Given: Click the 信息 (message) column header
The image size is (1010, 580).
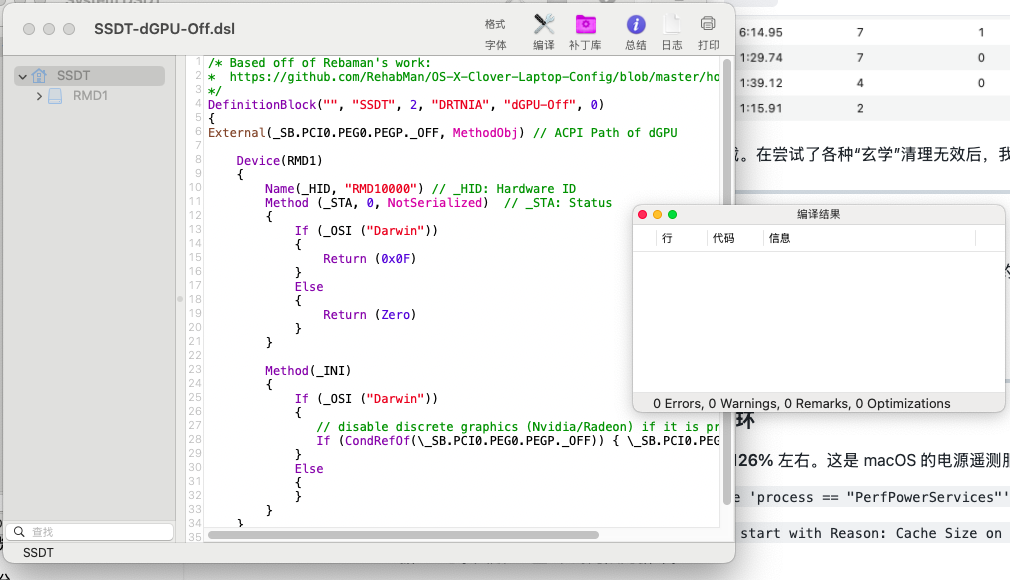Looking at the screenshot, I should click(x=779, y=238).
